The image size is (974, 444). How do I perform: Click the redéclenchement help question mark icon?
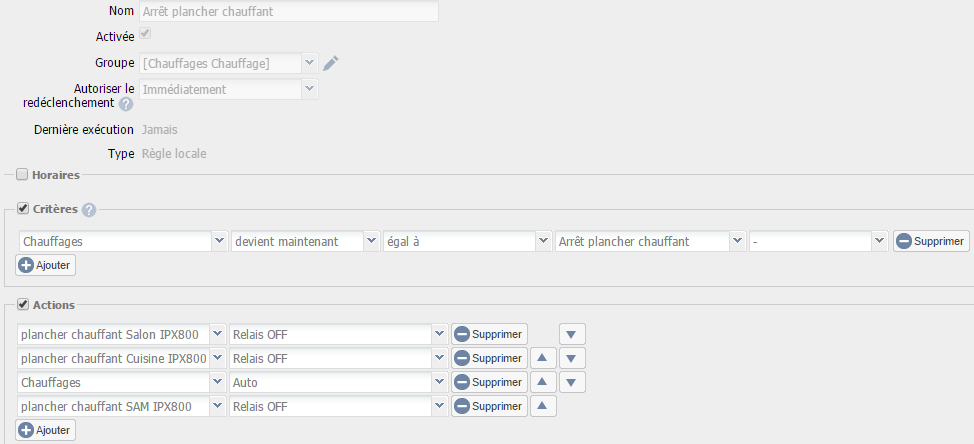pyautogui.click(x=126, y=104)
